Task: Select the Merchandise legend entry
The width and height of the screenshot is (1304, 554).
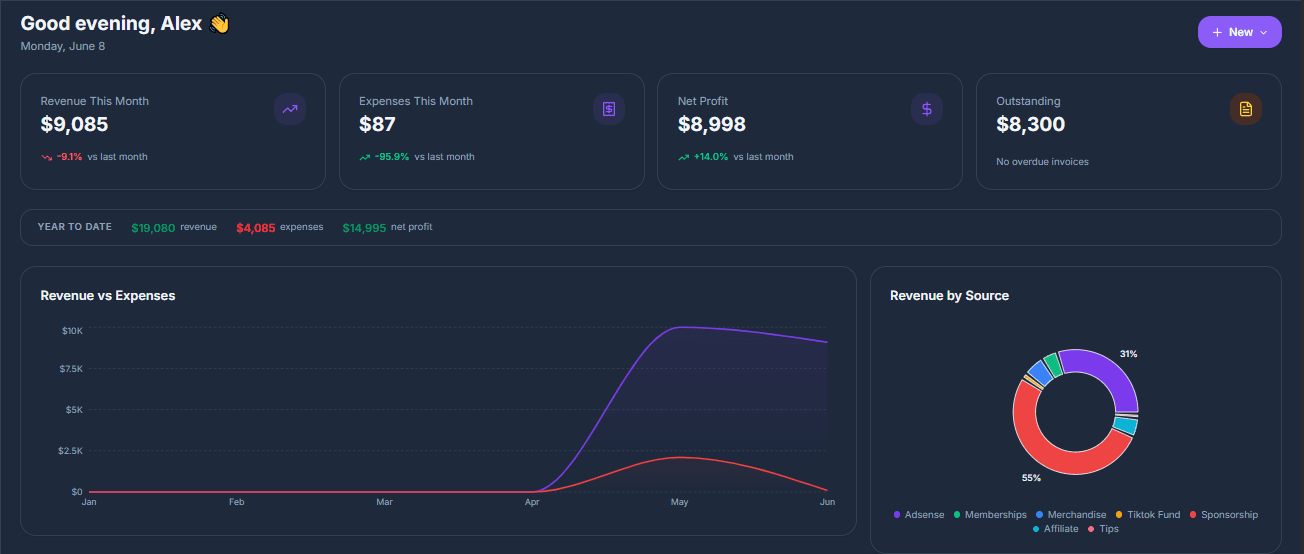Action: pos(1071,515)
